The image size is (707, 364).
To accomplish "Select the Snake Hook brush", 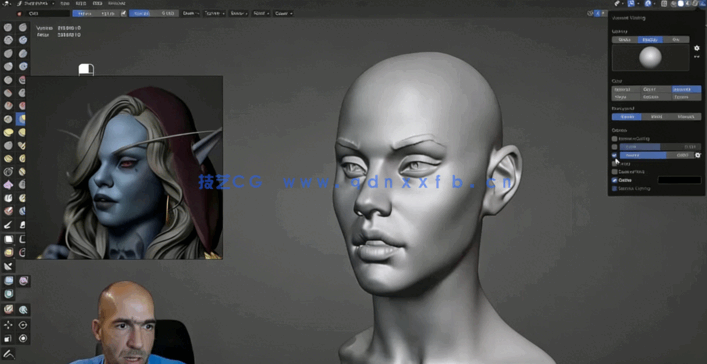I will point(23,133).
